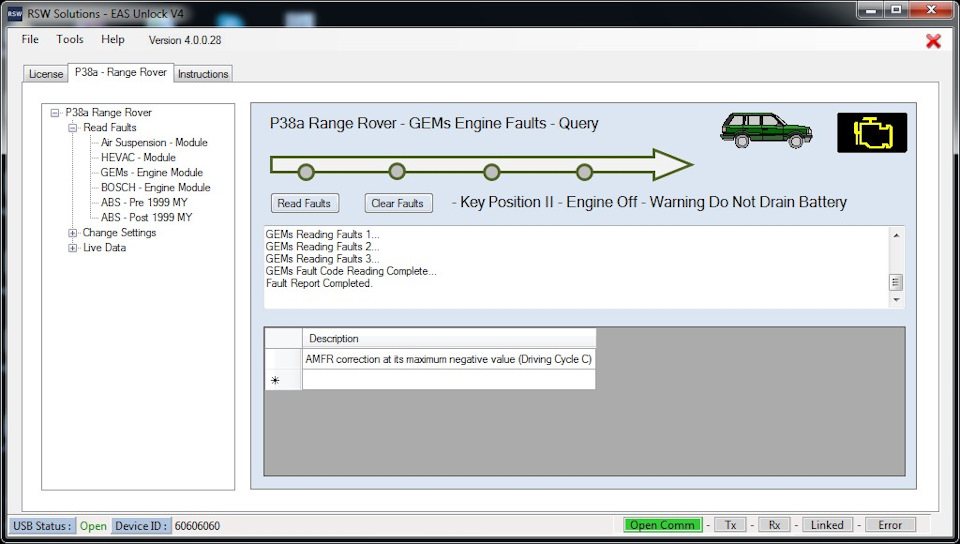Select HEVAC - Module tree item

coord(138,157)
